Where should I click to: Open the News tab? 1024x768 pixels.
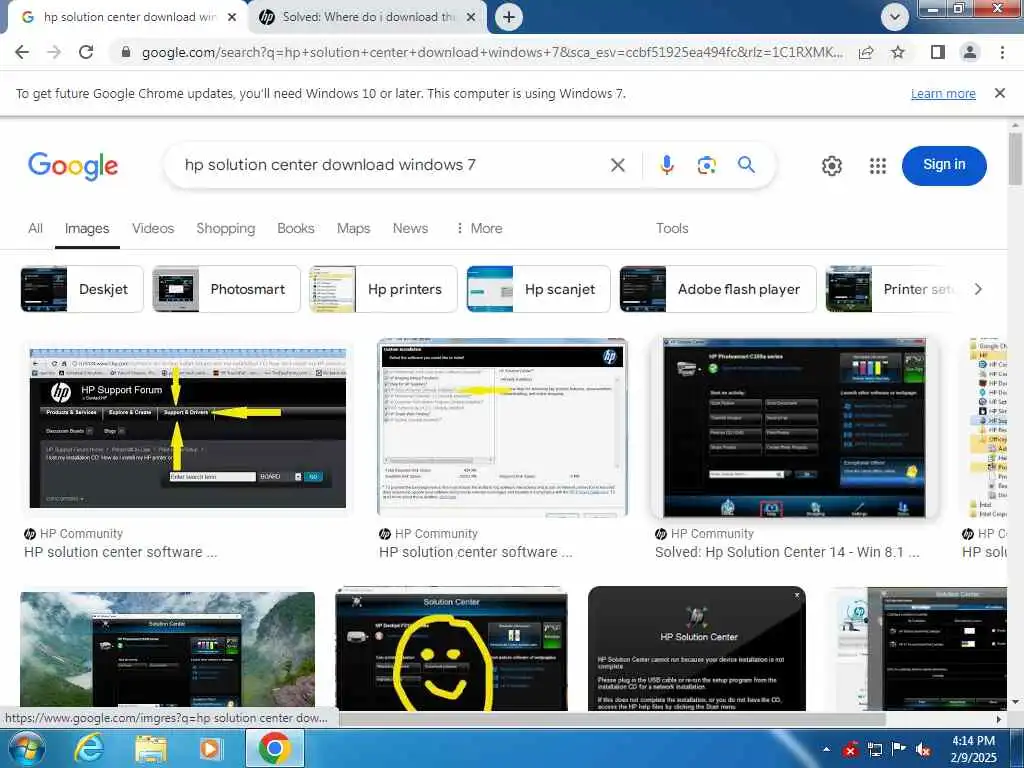pyautogui.click(x=410, y=229)
